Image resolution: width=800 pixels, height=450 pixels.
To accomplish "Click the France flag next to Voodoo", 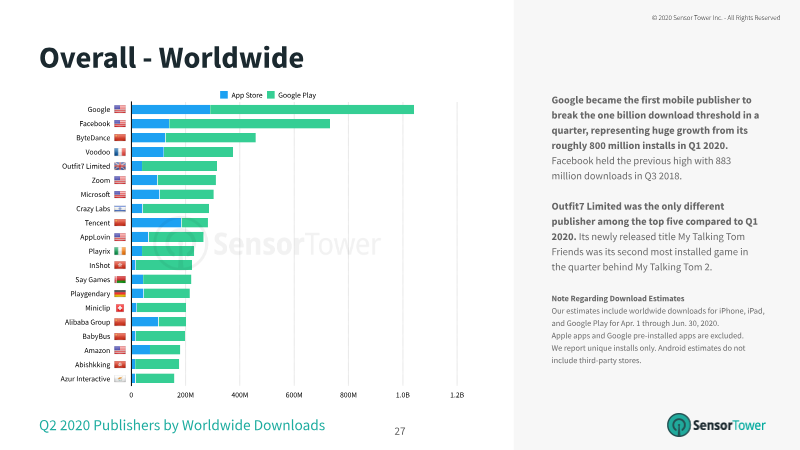I will (x=120, y=152).
